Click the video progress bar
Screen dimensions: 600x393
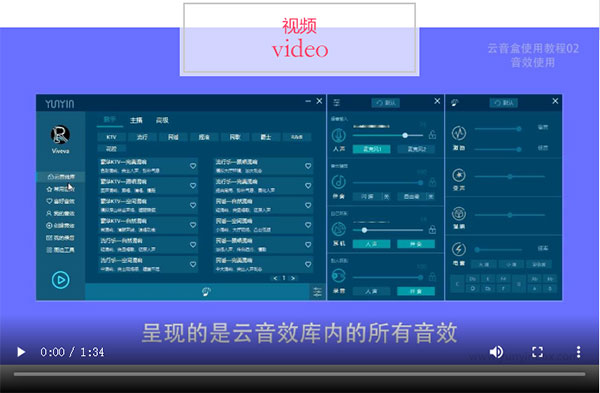click(x=300, y=374)
